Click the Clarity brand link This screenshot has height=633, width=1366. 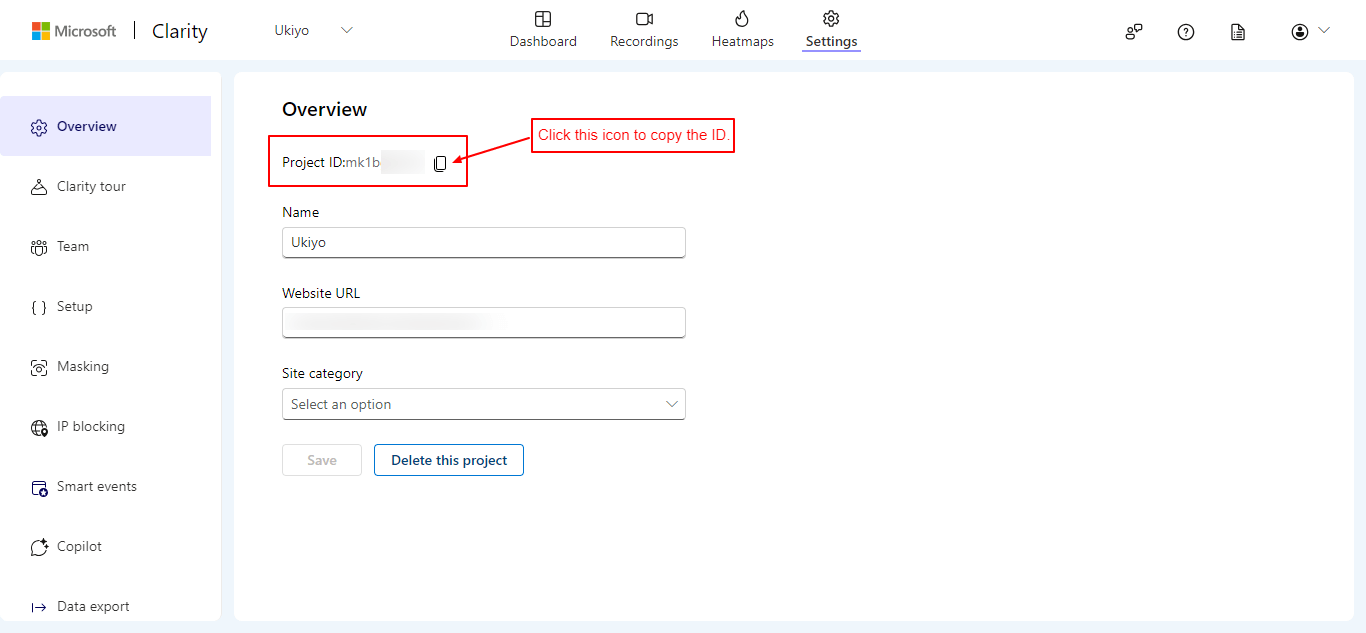click(180, 31)
